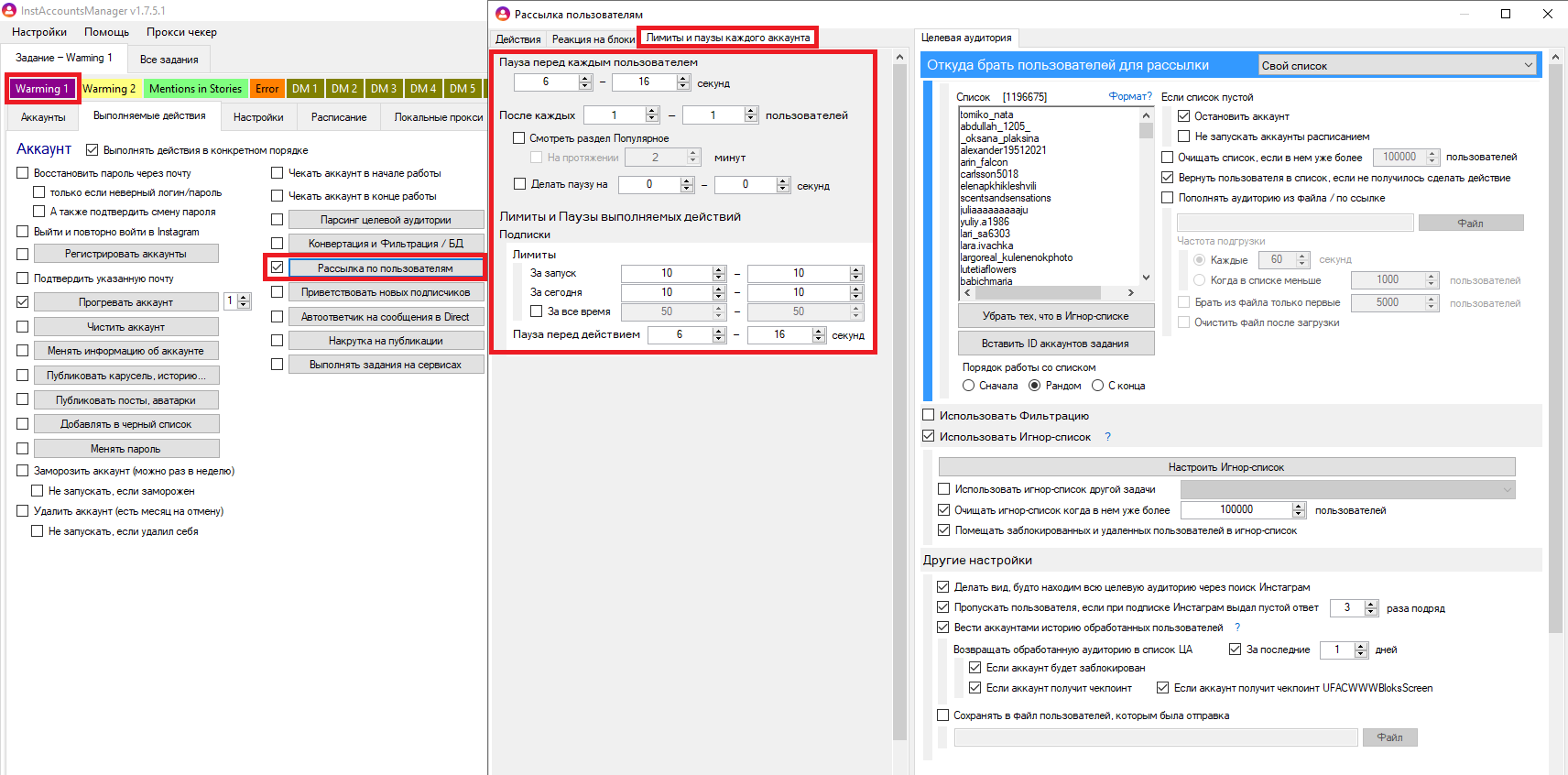Toggle Если аккаунт будет заблокирован checkbox
Screen dimensions: 1568x775
click(975, 668)
